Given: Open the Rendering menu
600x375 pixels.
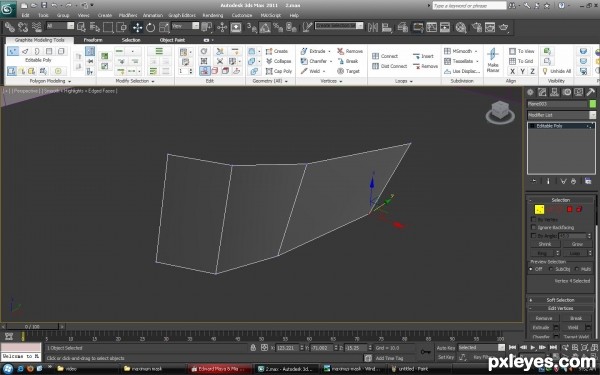Looking at the screenshot, I should 212,15.
